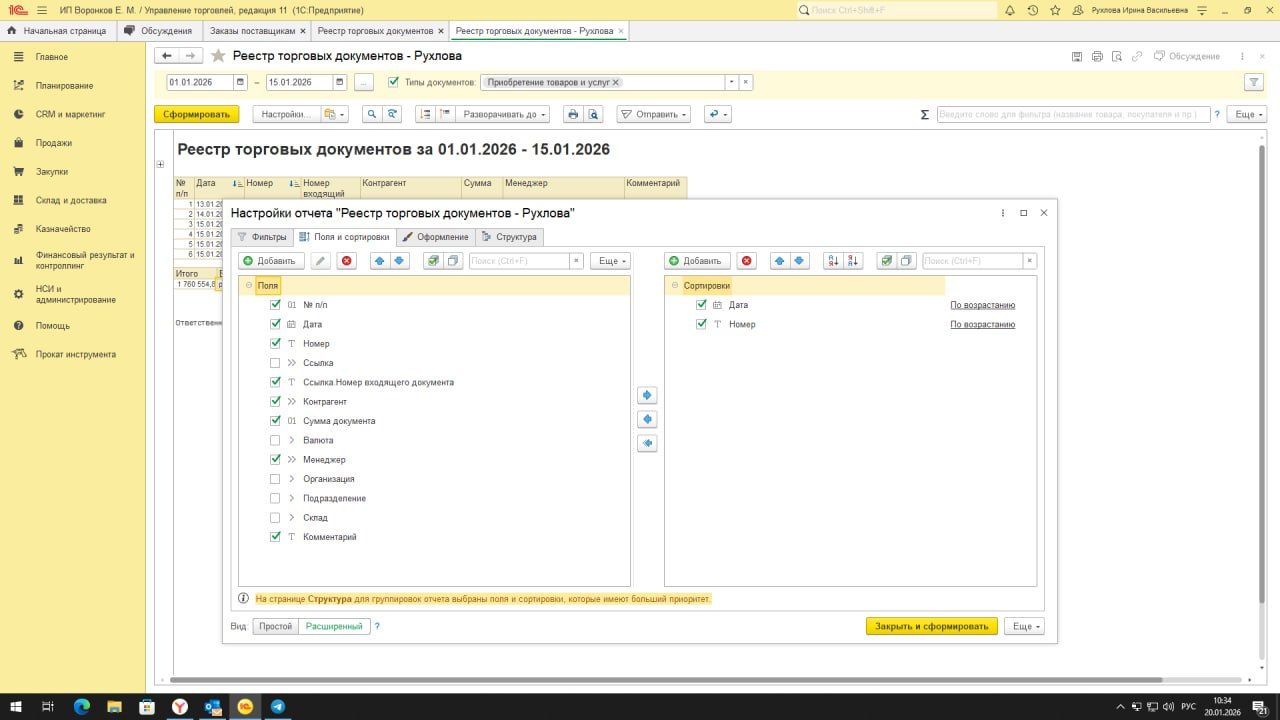This screenshot has height=720, width=1280.
Task: Open the Отправить dropdown menu
Action: coord(653,115)
